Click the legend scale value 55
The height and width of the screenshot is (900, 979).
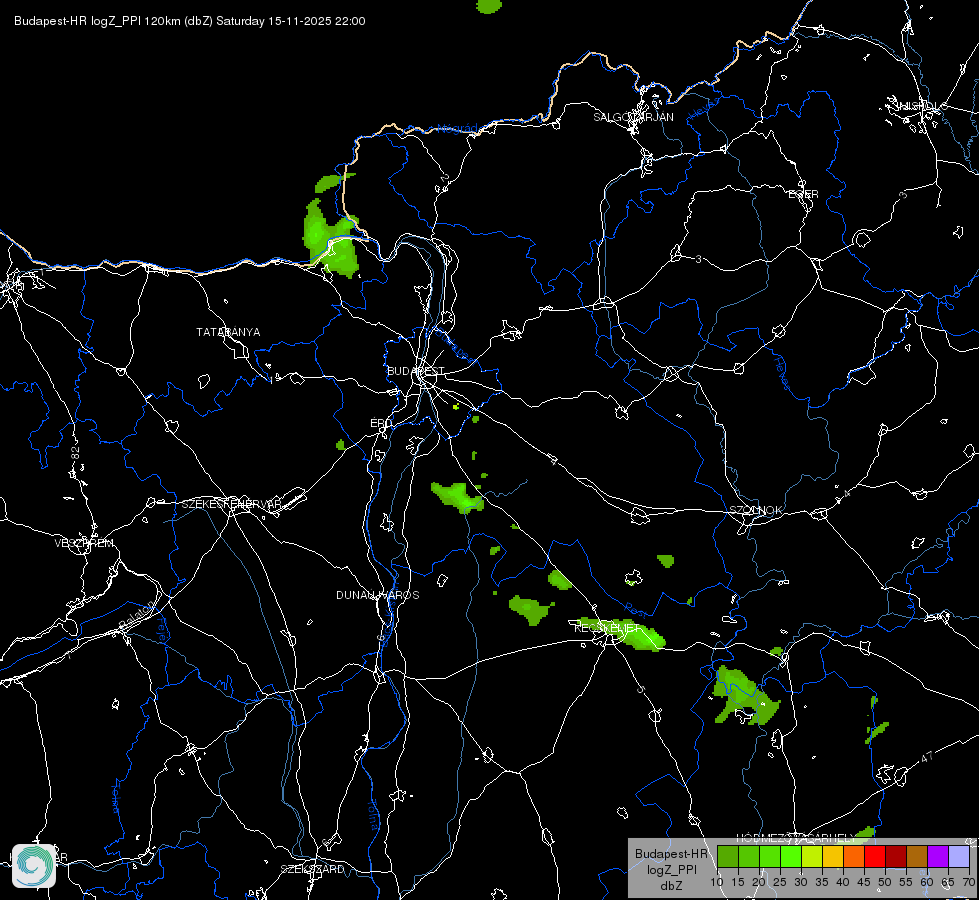(906, 883)
